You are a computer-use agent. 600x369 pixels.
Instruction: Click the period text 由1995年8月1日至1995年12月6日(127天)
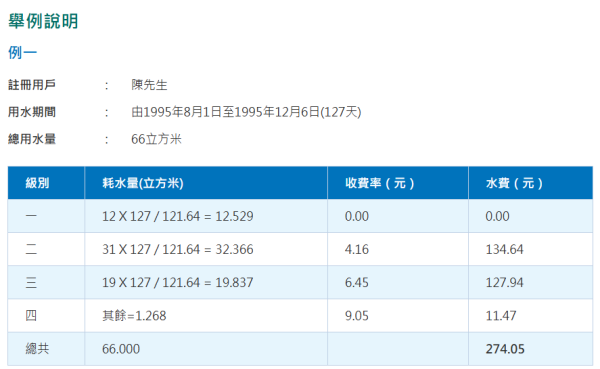(246, 112)
